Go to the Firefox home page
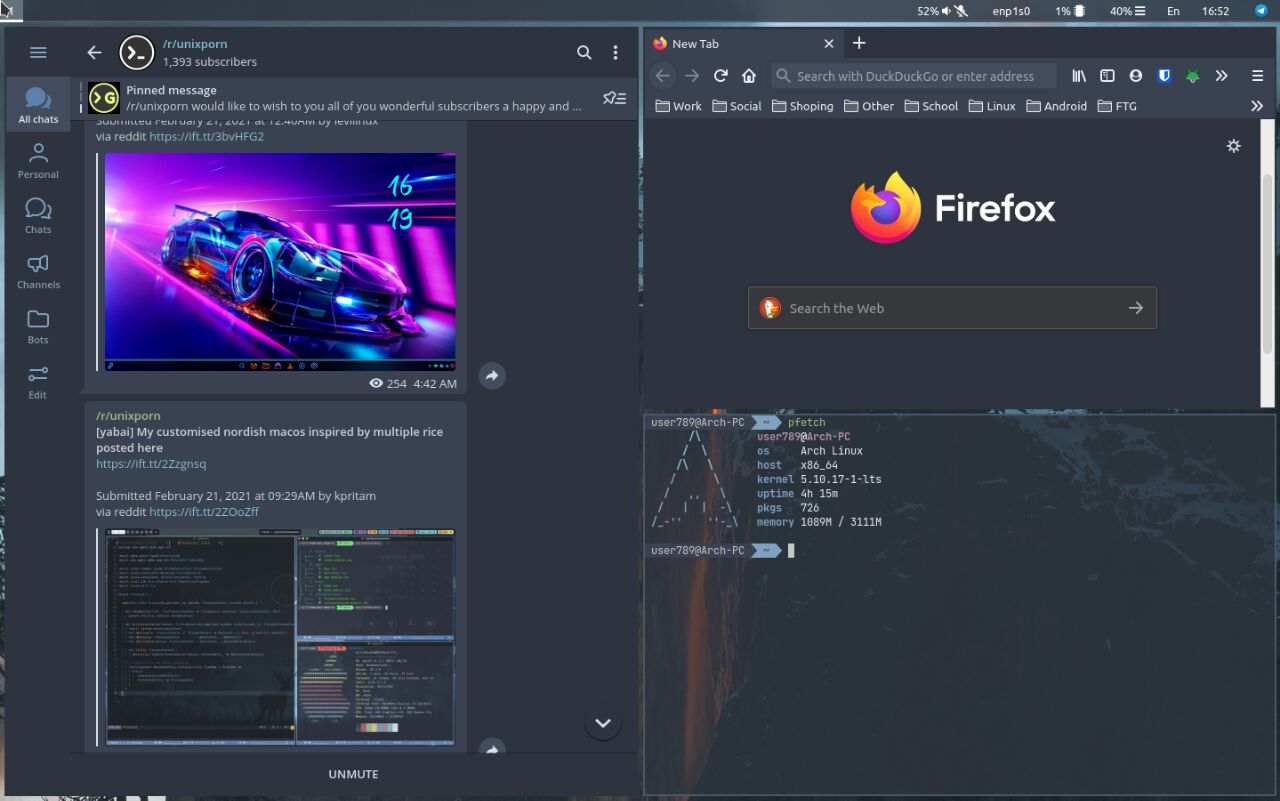 tap(749, 76)
